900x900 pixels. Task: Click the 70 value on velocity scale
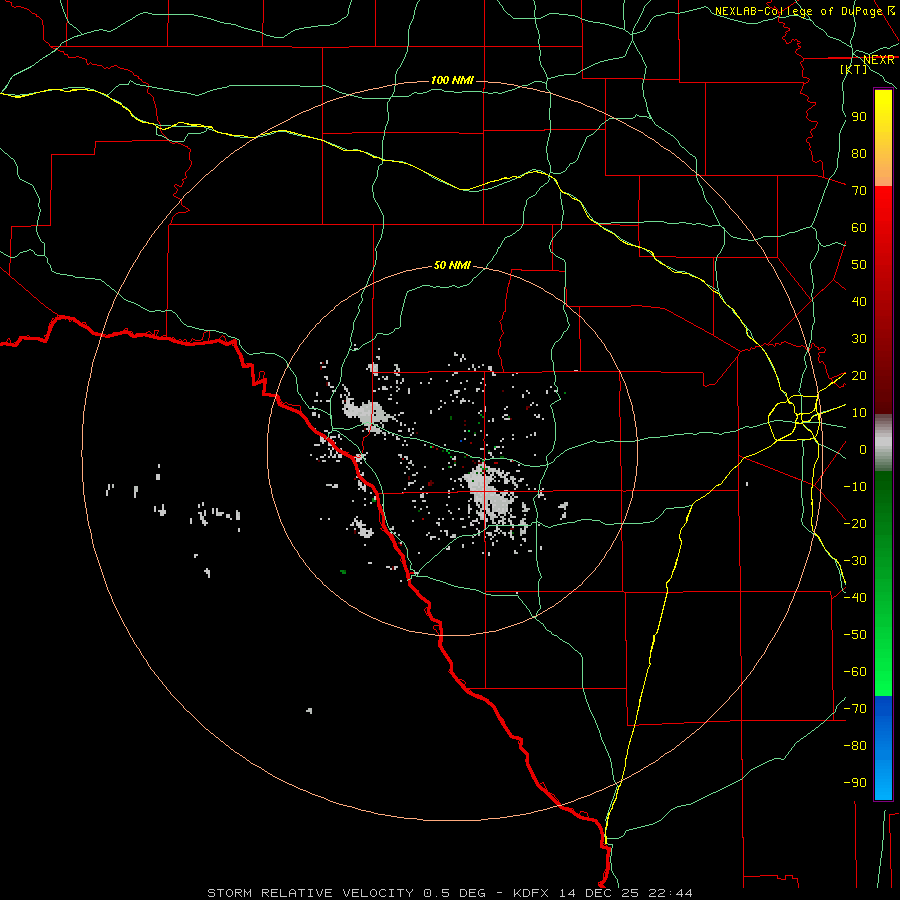[859, 191]
